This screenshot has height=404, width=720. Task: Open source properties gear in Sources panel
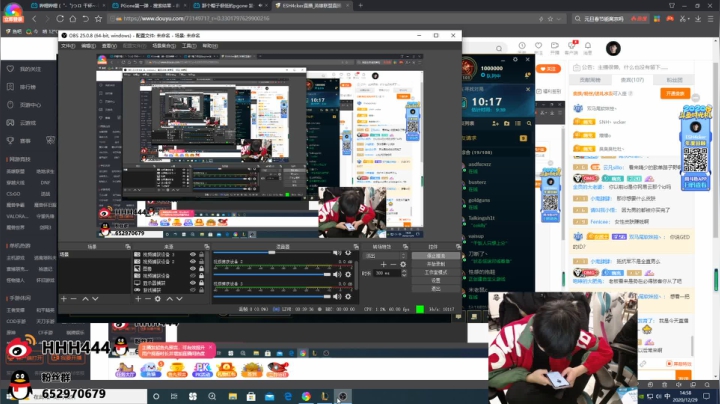pos(158,299)
